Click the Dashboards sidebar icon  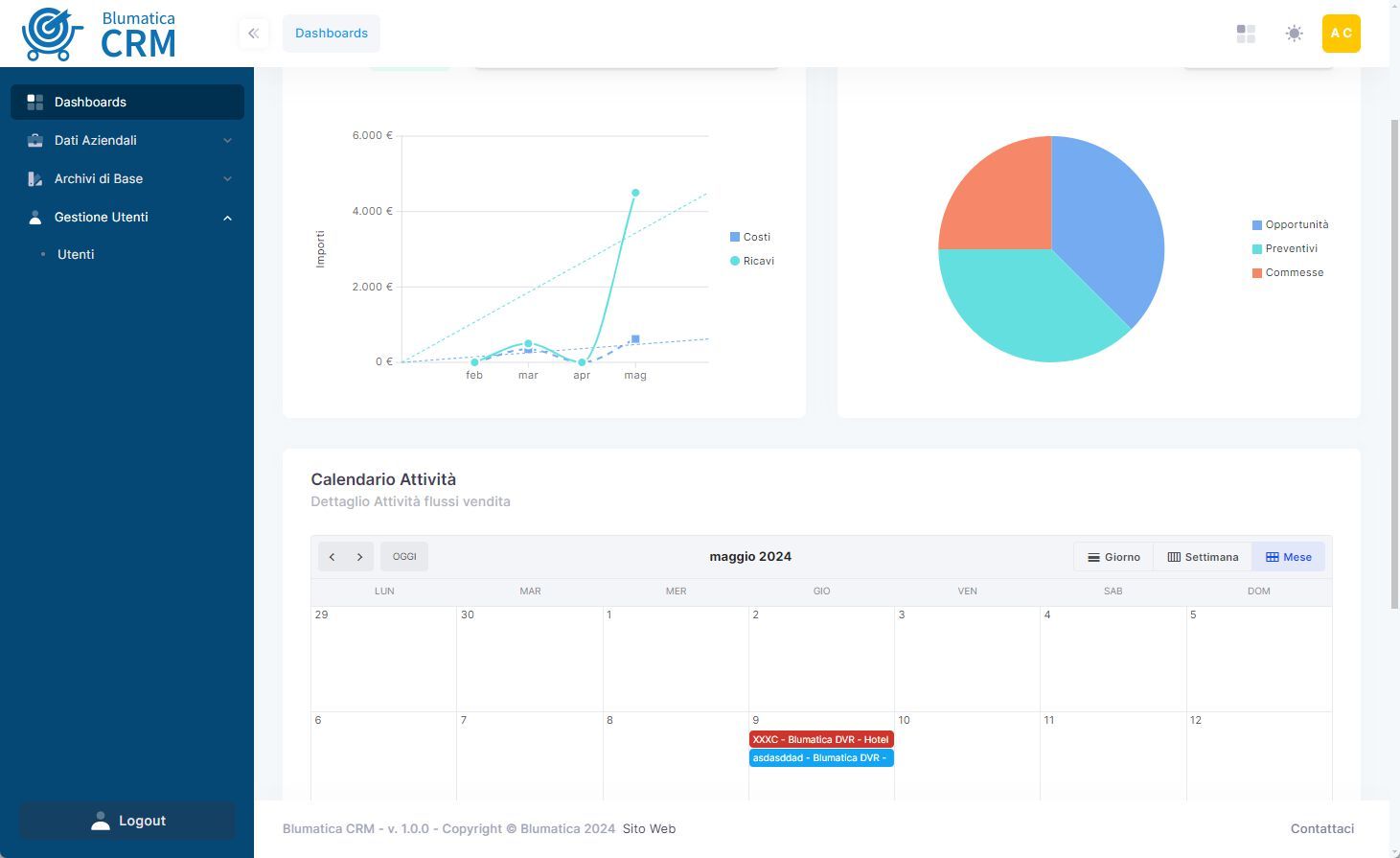[x=35, y=102]
